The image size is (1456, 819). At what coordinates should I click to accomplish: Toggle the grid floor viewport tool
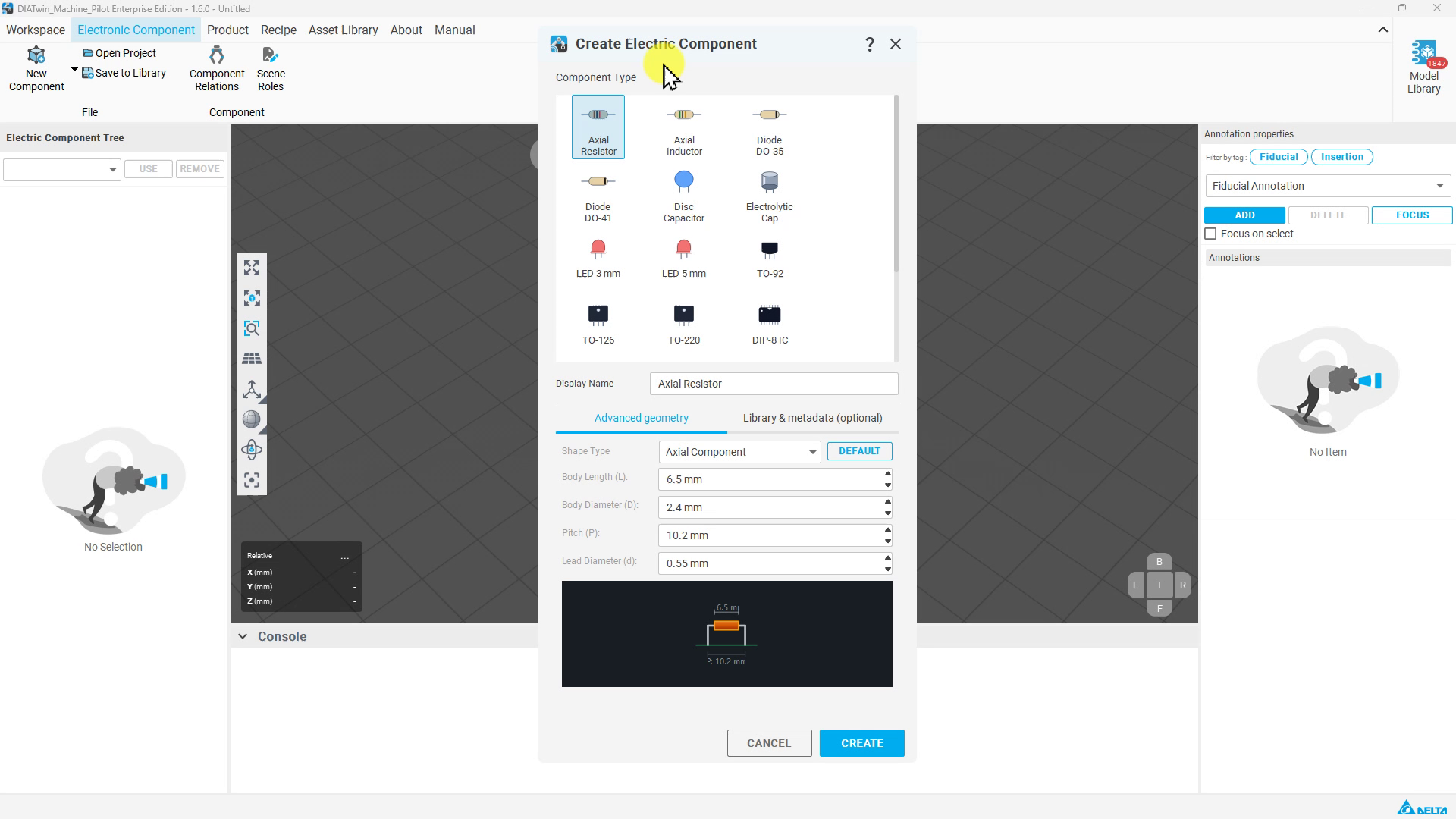coord(252,359)
